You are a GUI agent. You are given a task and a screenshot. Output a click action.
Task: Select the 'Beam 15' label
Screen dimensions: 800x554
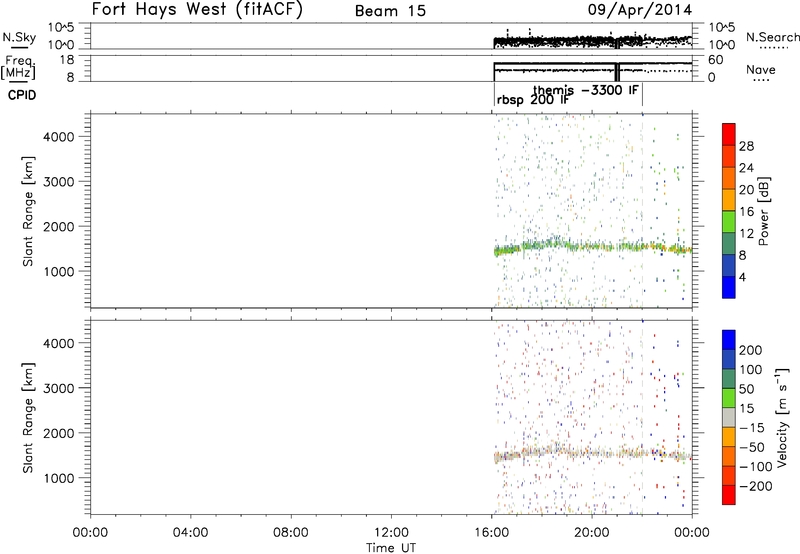390,11
